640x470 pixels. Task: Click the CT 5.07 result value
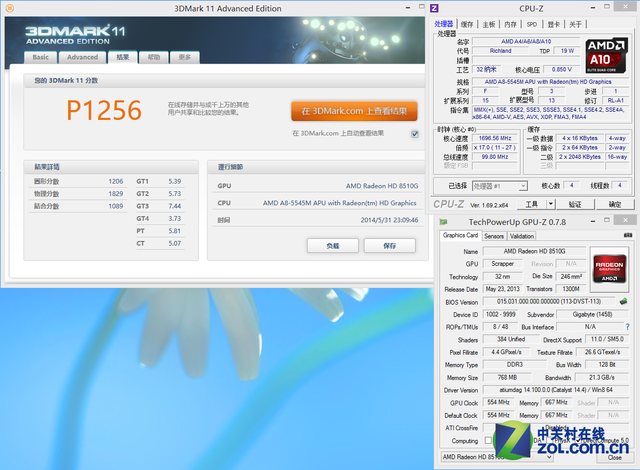pos(175,243)
